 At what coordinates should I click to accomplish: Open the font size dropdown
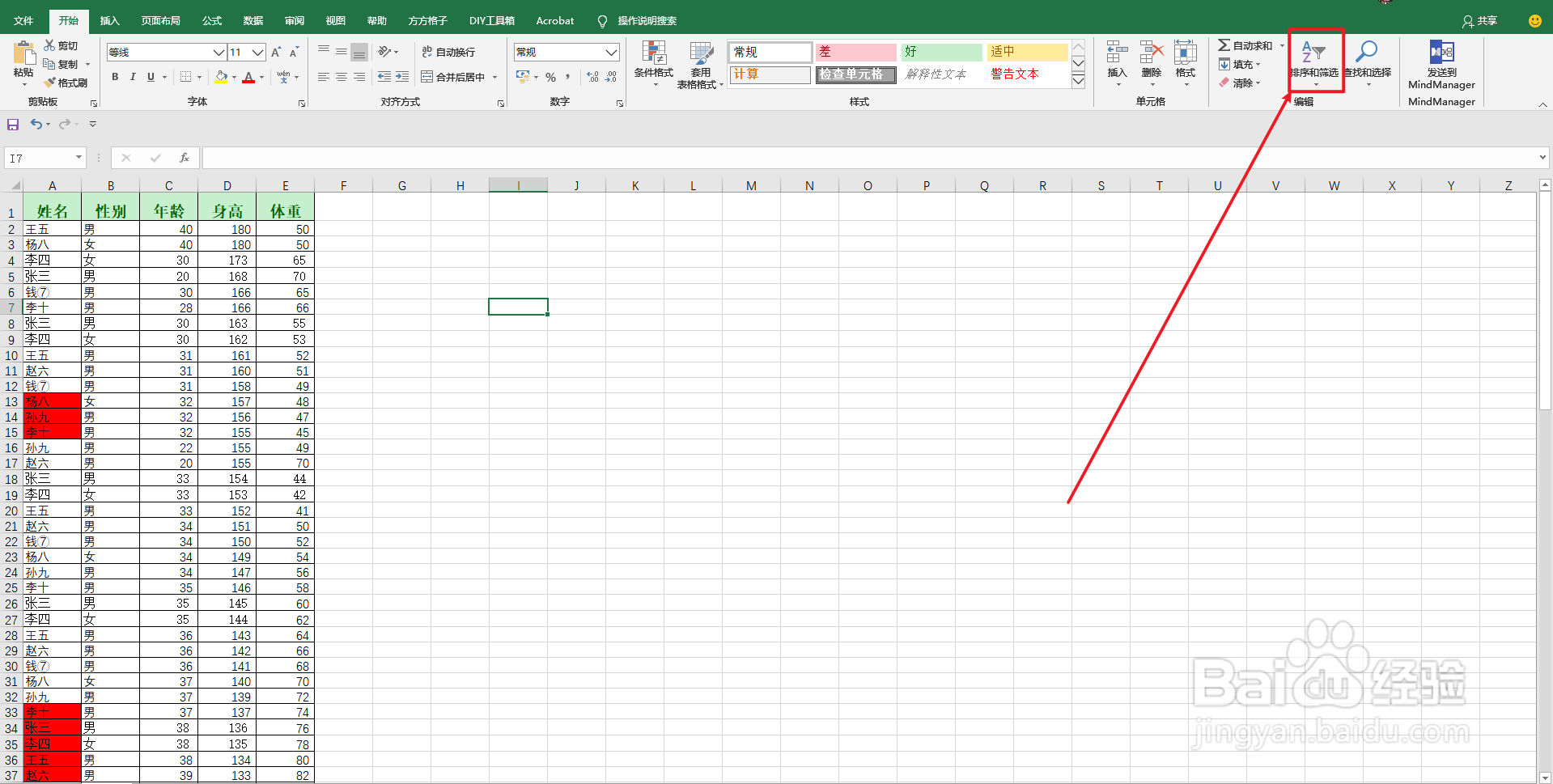pos(257,53)
